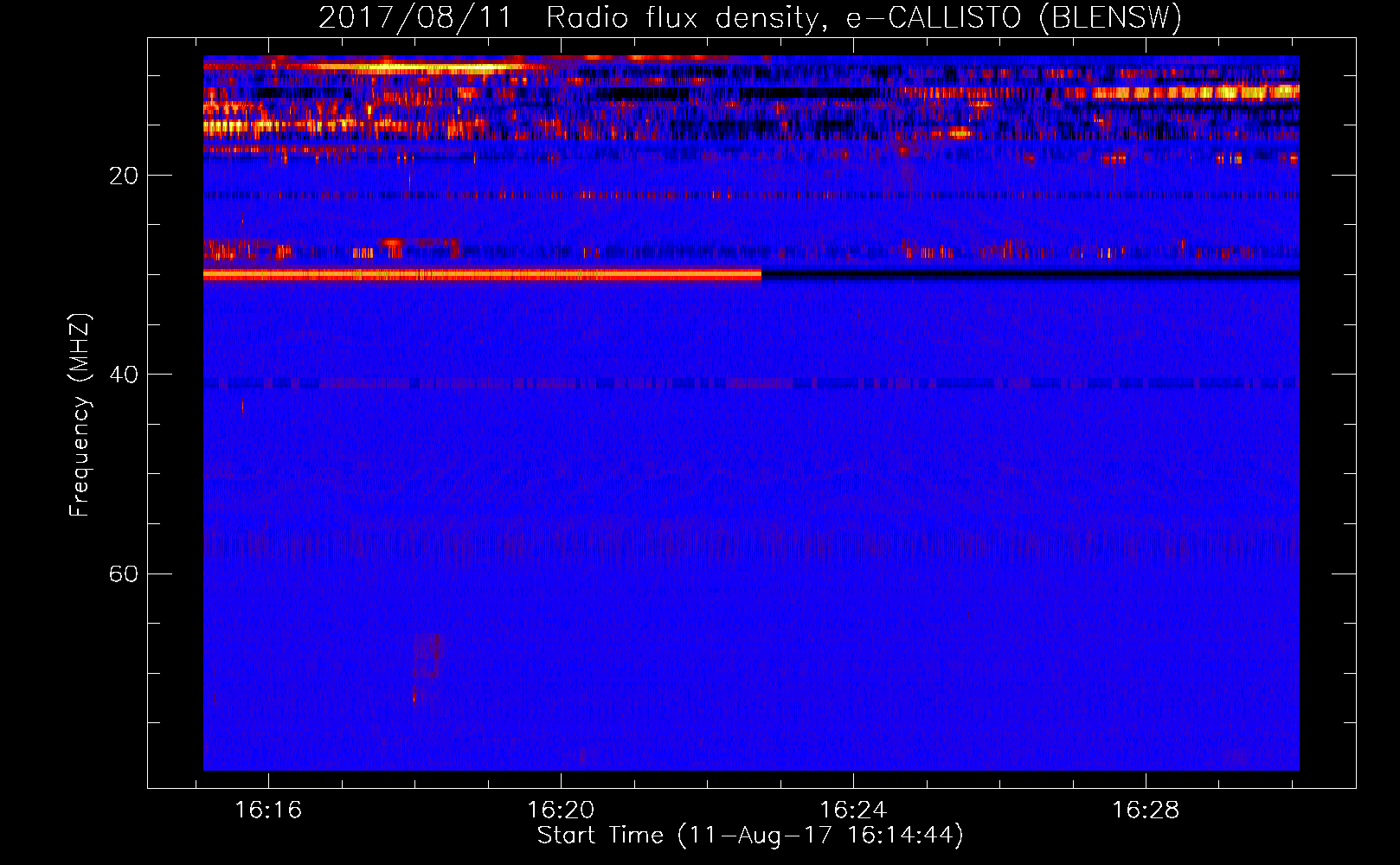
Task: Click the 16:16 time tick label
Action: click(268, 811)
